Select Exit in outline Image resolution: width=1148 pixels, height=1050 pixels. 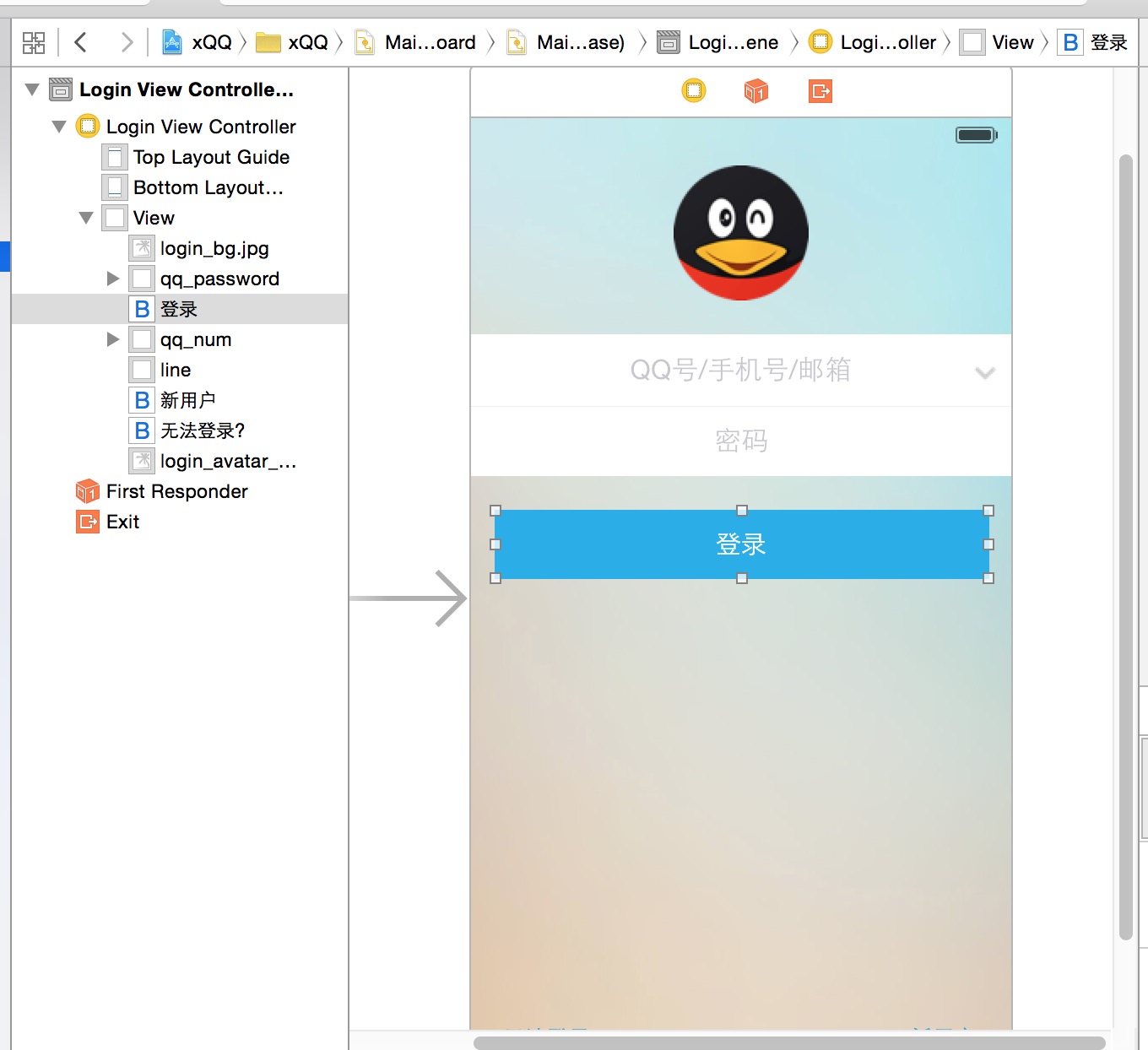pyautogui.click(x=180, y=522)
